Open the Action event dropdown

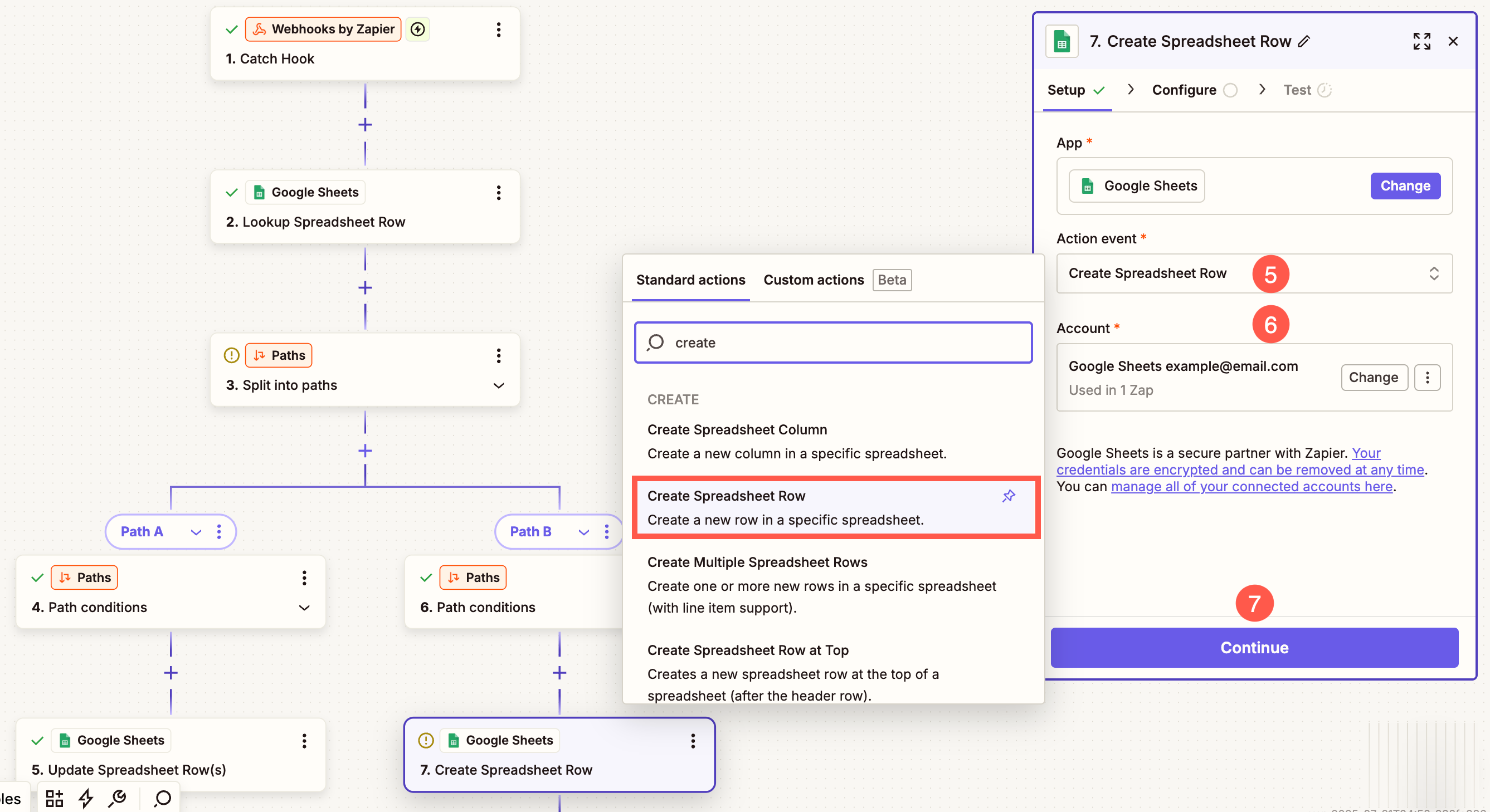[1254, 273]
